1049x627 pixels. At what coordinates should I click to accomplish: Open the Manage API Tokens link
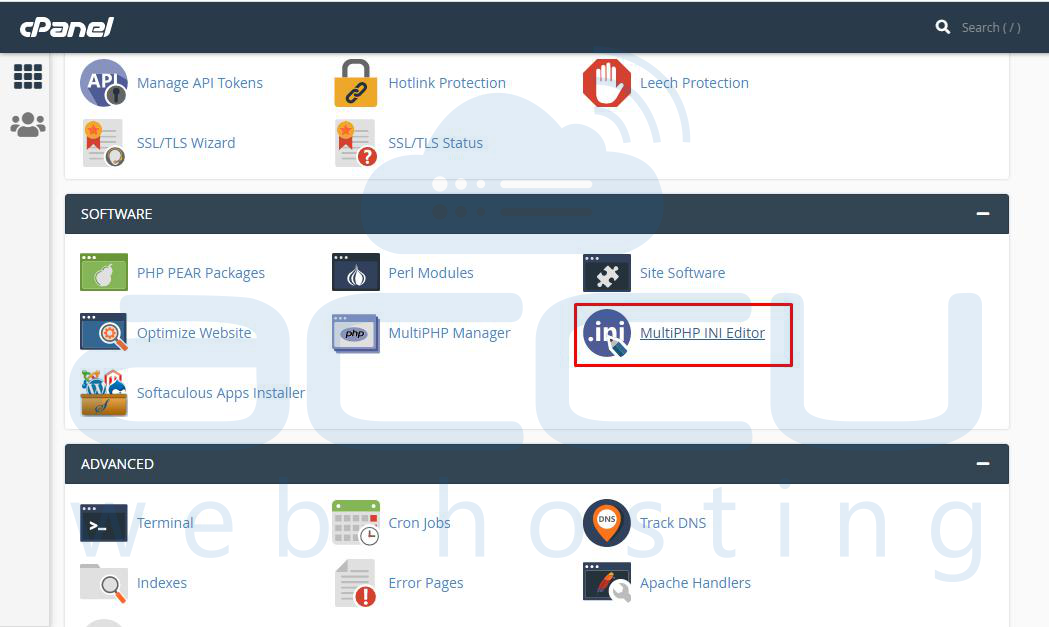[x=199, y=83]
